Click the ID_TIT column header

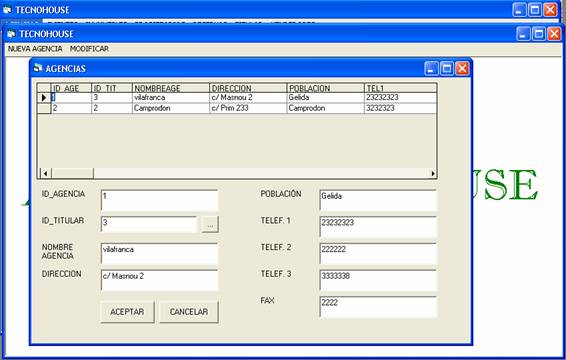[112, 88]
